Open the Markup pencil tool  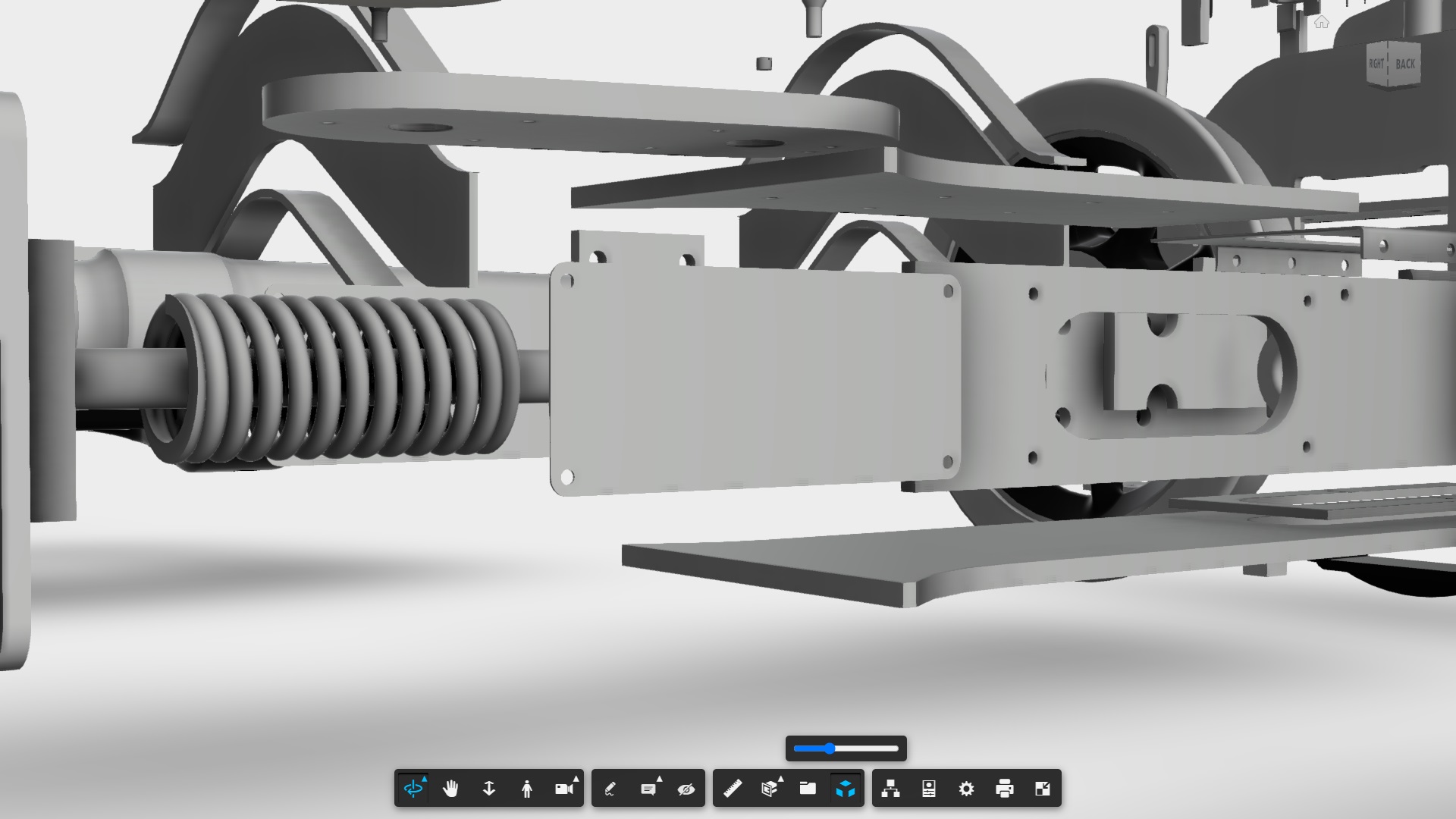[x=610, y=789]
